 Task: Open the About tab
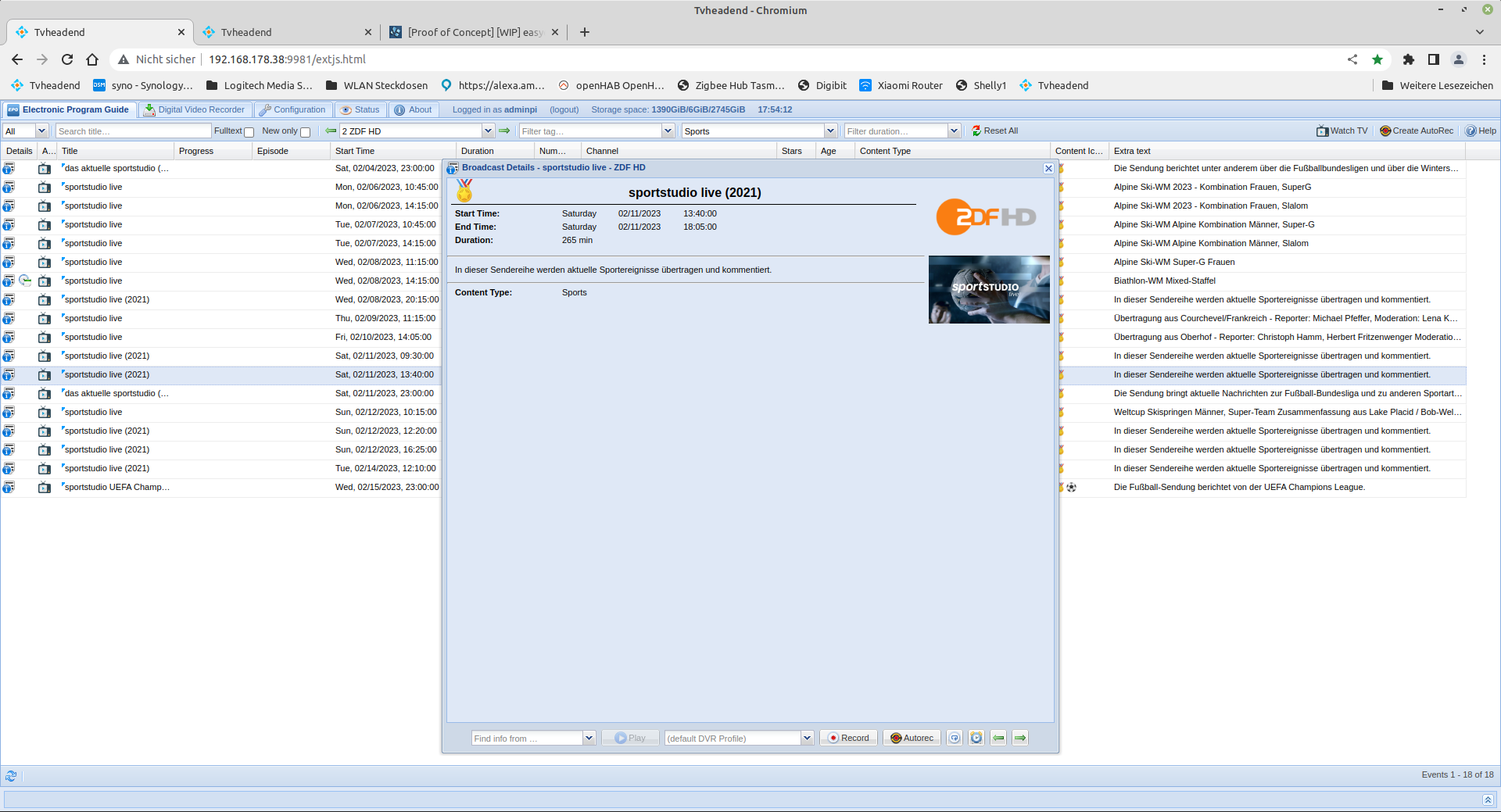coord(414,110)
